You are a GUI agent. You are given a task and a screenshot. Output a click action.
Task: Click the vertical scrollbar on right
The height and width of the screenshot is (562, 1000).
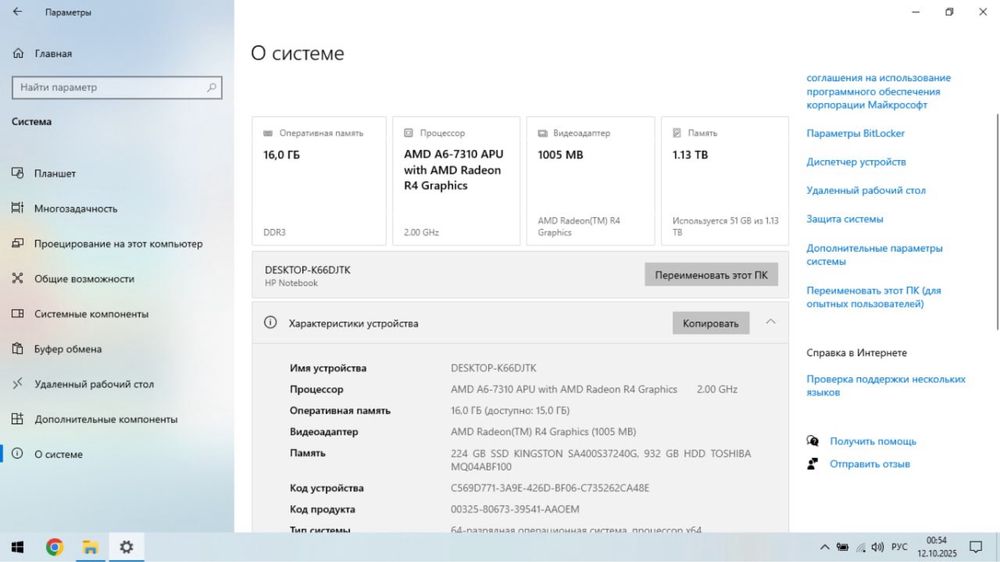(997, 223)
